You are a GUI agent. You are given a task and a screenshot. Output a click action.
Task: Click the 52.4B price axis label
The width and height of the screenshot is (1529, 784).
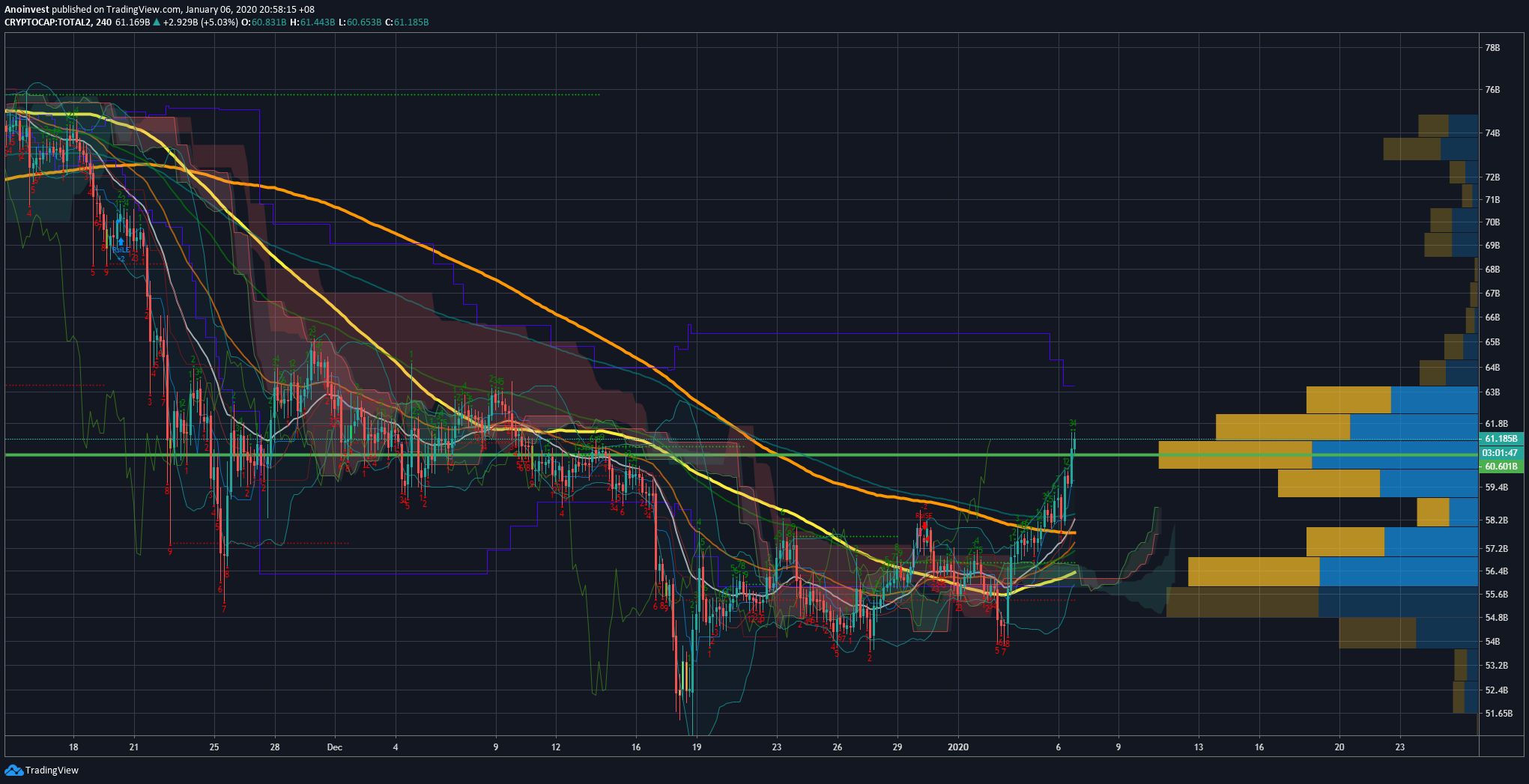pos(1496,690)
